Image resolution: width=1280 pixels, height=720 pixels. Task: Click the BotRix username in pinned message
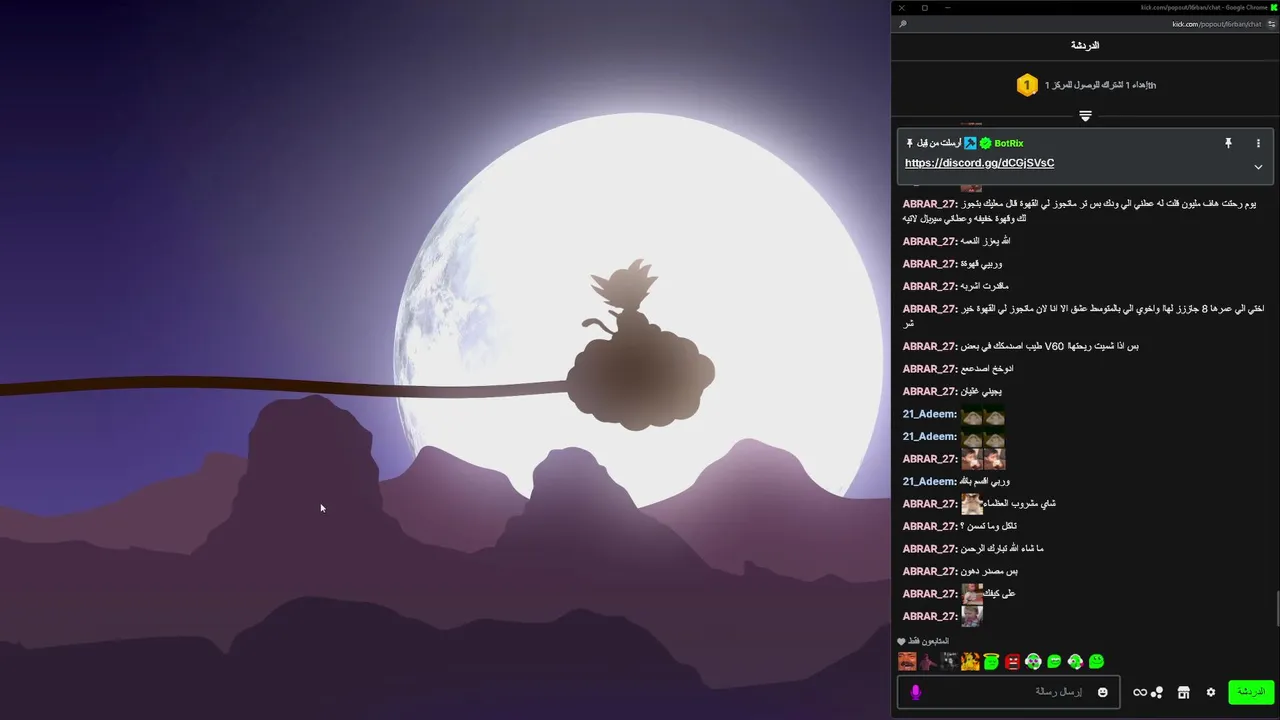pos(1008,143)
